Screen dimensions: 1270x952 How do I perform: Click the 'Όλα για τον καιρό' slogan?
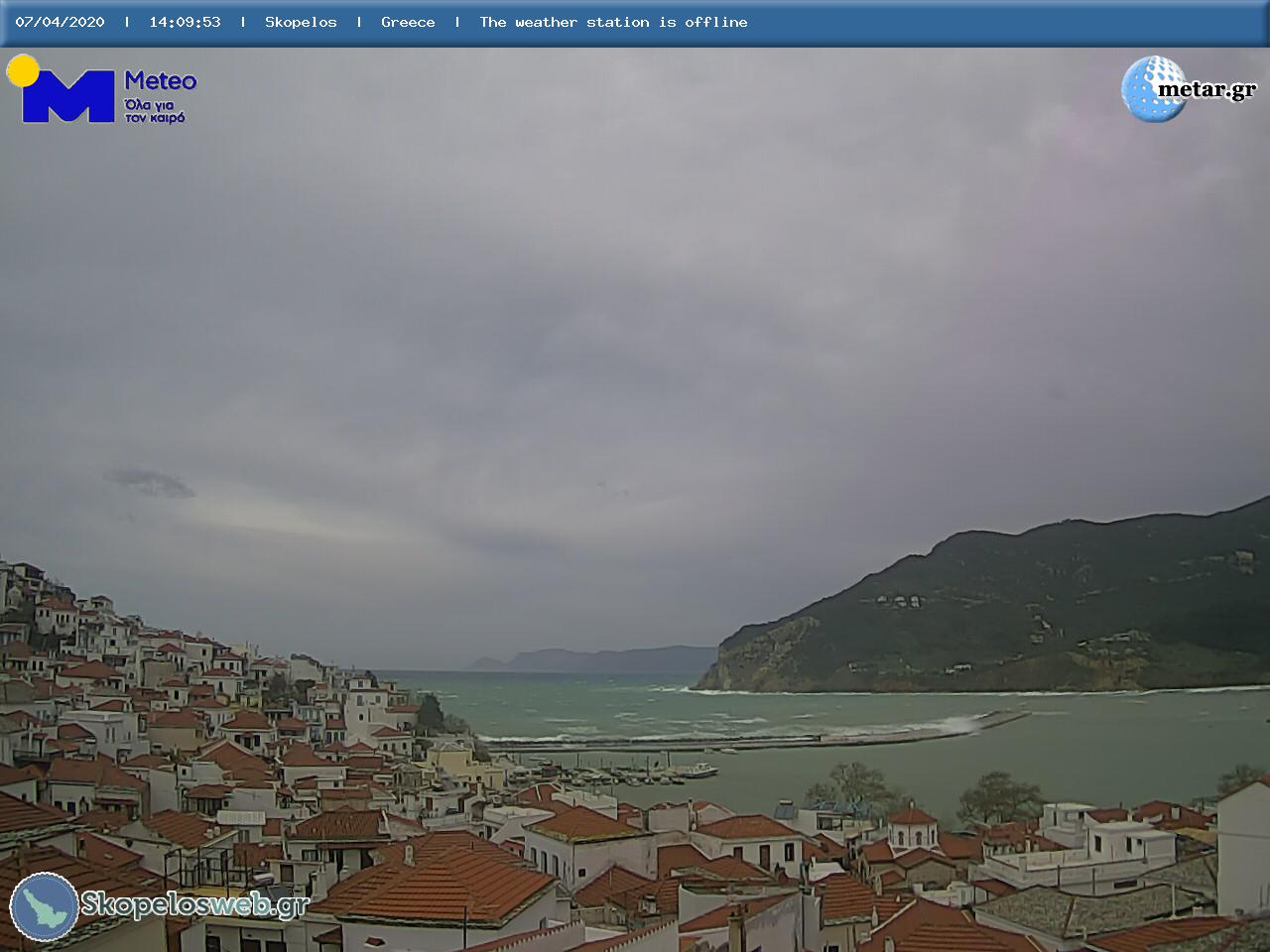pos(155,110)
